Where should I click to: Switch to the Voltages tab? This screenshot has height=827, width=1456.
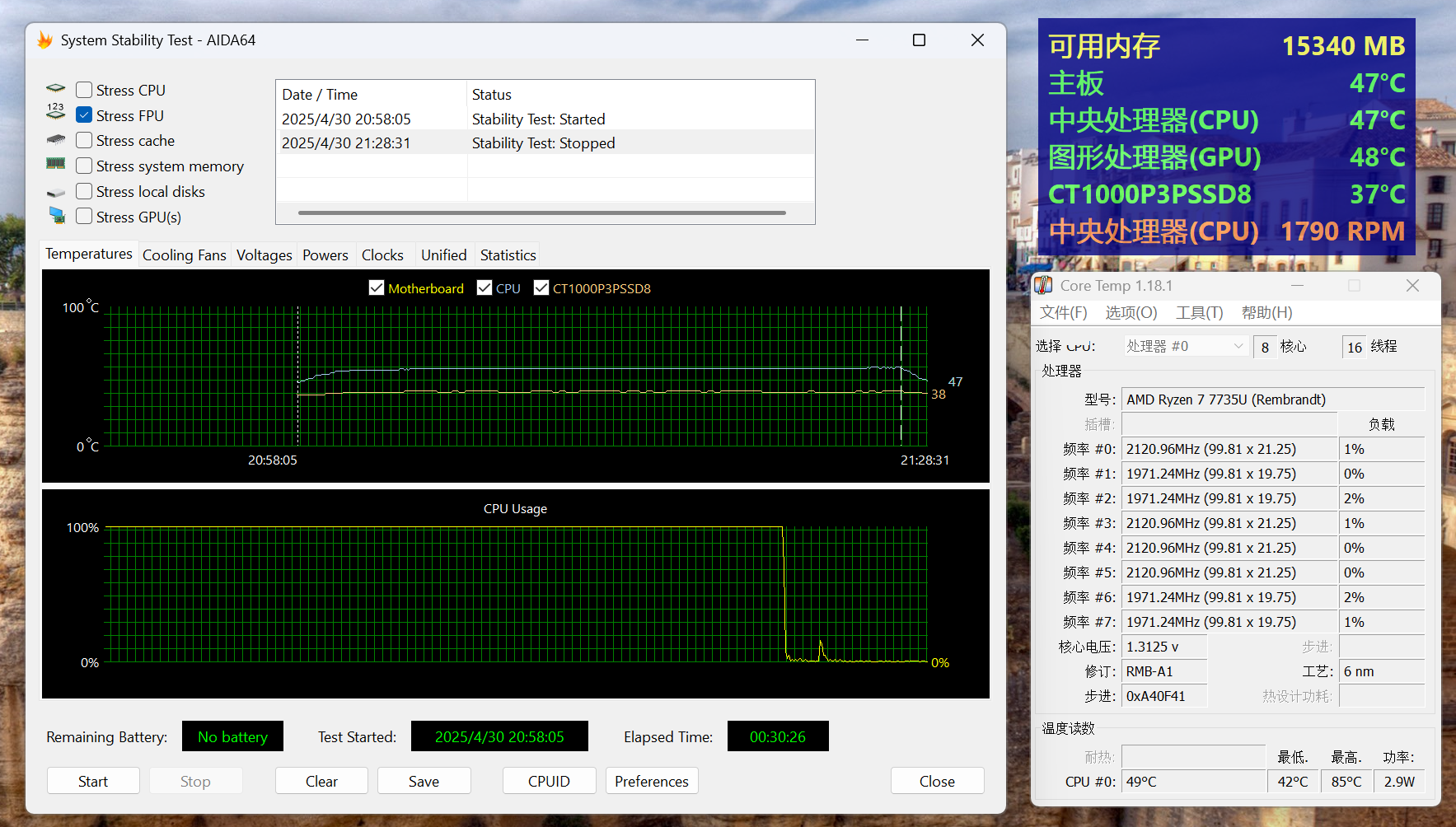[x=265, y=255]
